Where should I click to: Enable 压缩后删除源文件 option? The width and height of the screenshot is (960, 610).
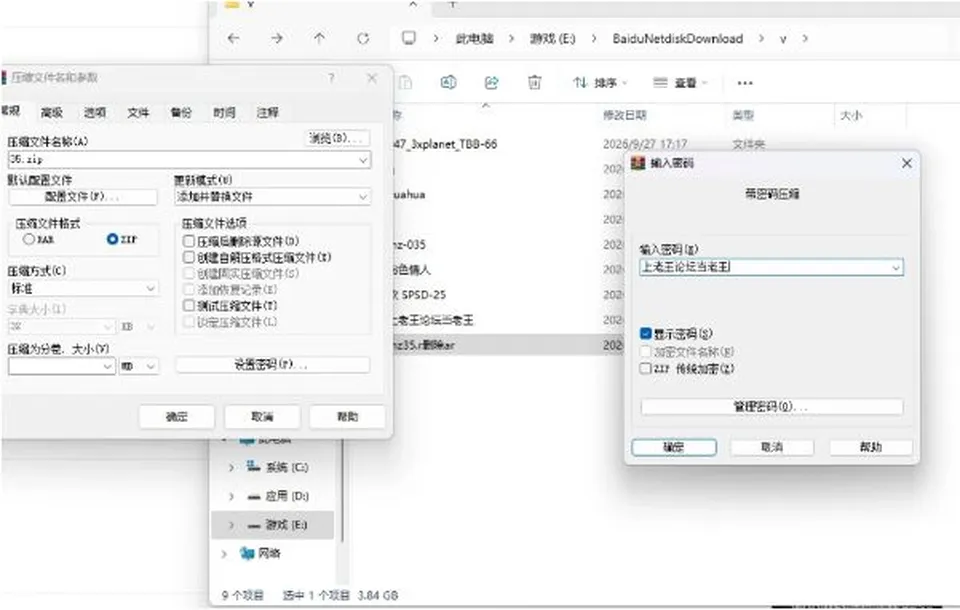pyautogui.click(x=189, y=241)
